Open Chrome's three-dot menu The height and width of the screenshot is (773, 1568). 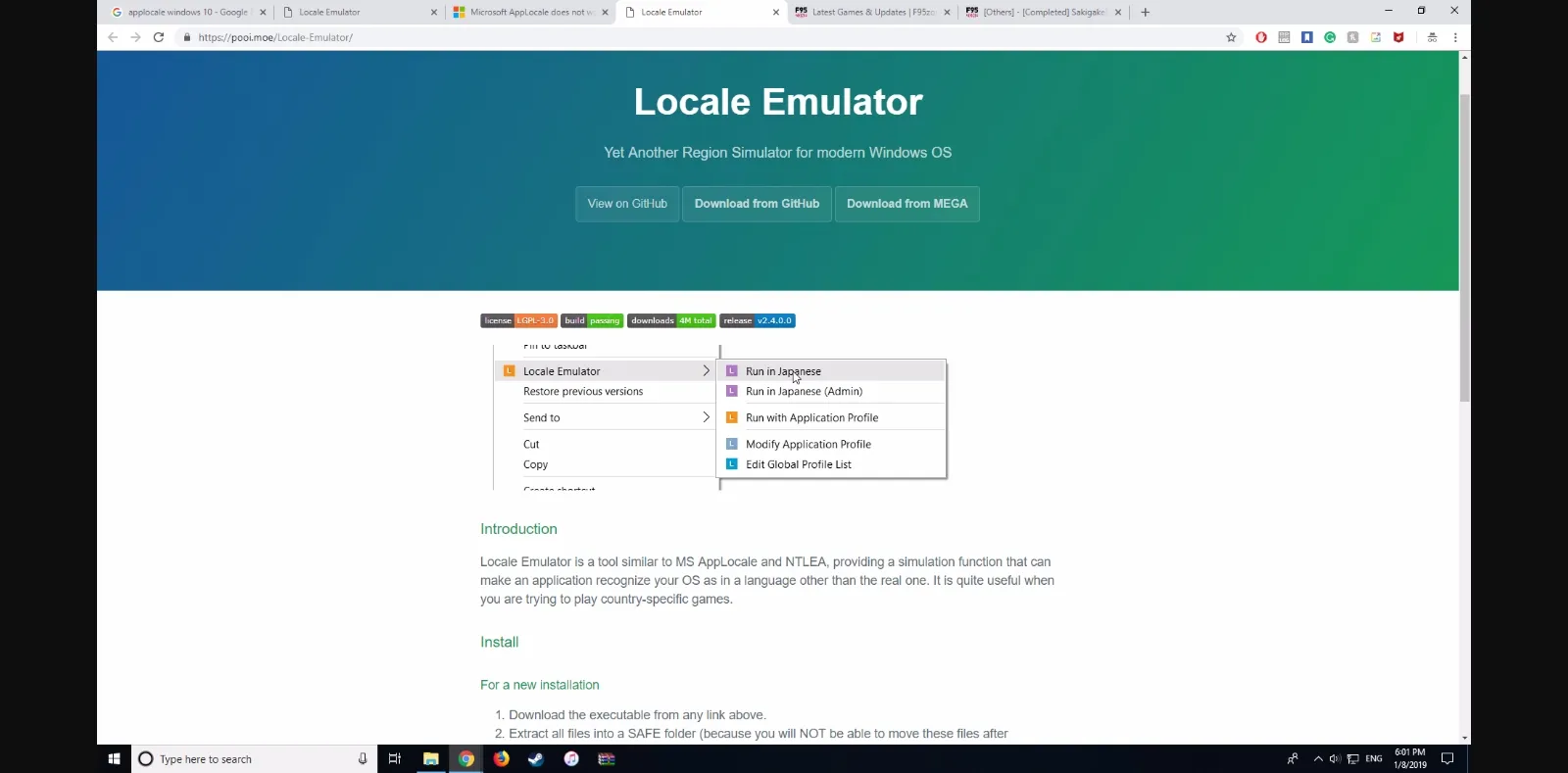point(1455,37)
